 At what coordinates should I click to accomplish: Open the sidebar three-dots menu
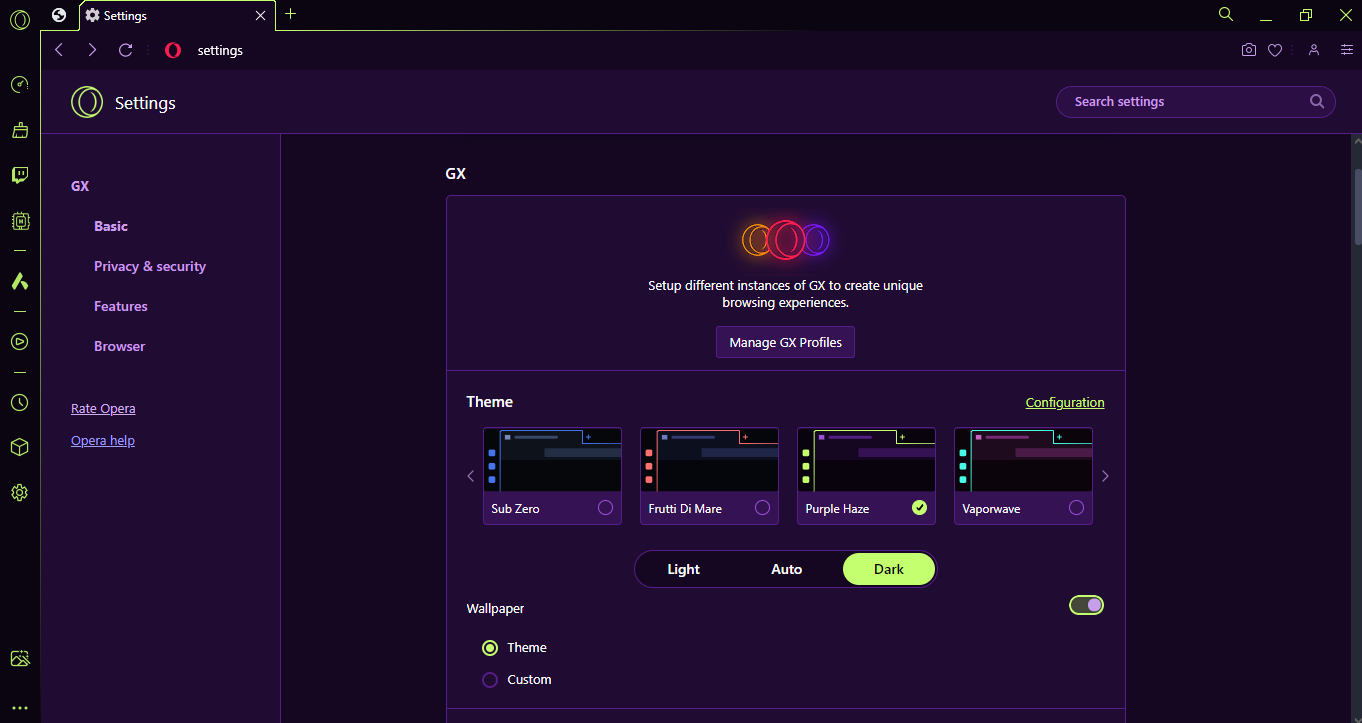click(19, 708)
